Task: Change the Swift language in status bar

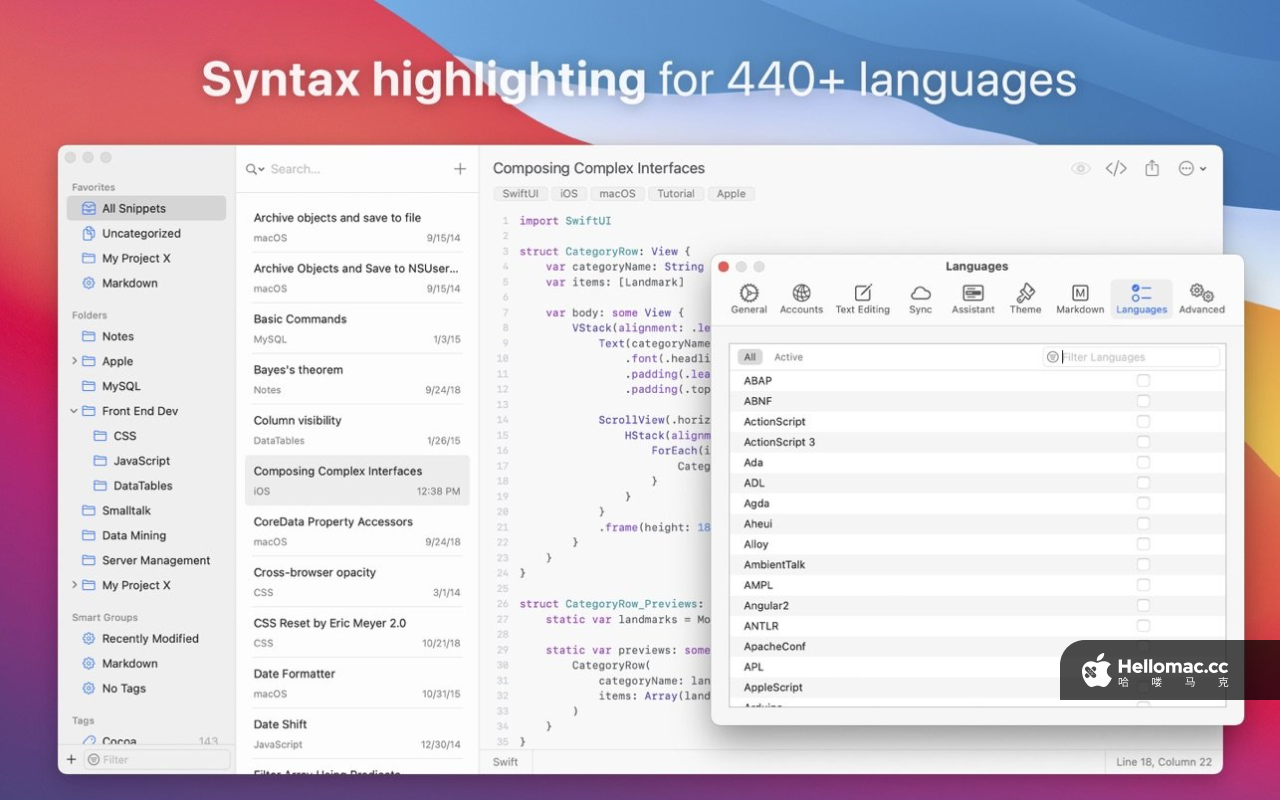Action: click(x=506, y=762)
